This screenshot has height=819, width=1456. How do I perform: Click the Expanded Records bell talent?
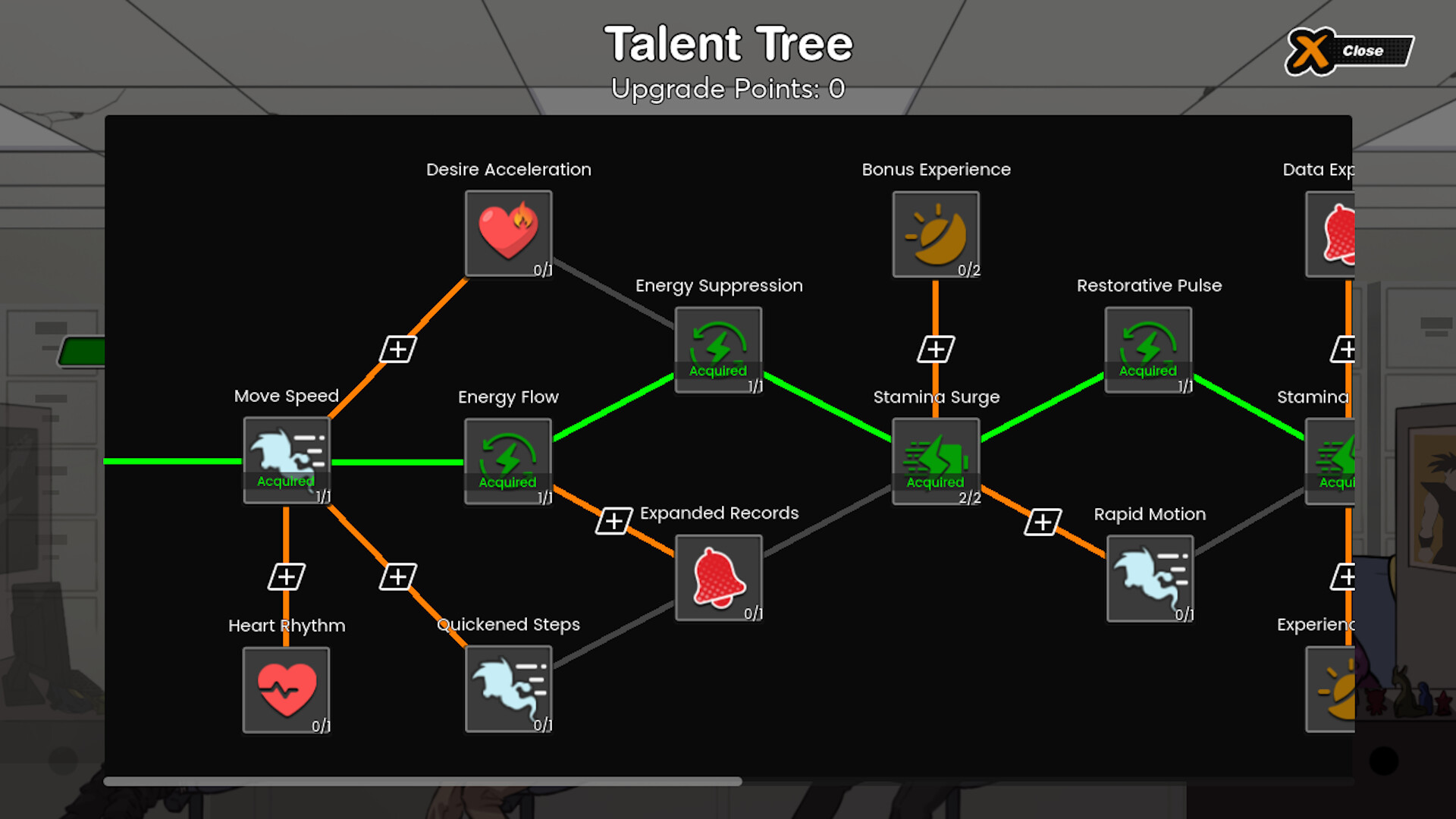pos(718,578)
